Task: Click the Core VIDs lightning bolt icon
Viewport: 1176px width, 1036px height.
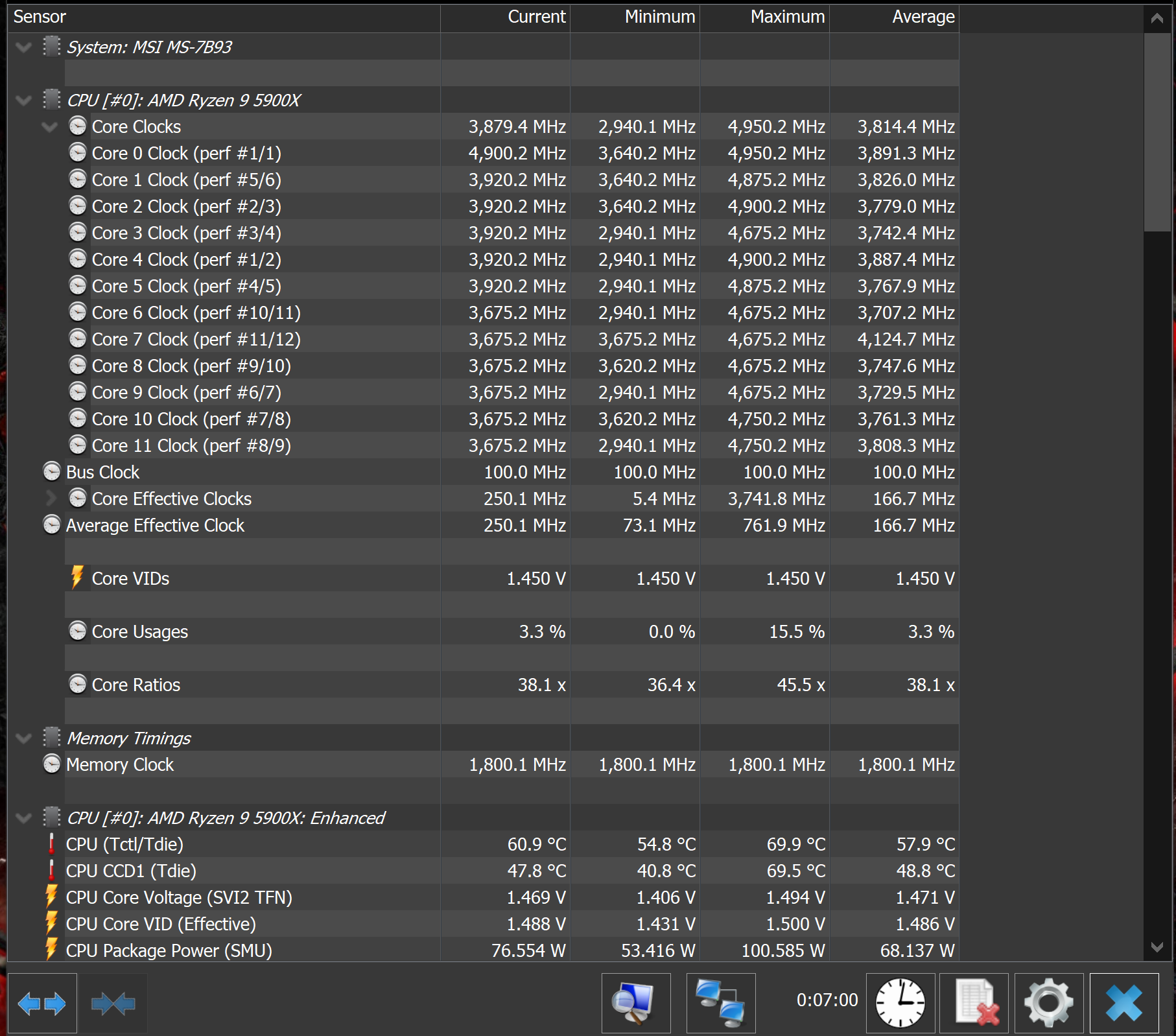Action: click(77, 578)
